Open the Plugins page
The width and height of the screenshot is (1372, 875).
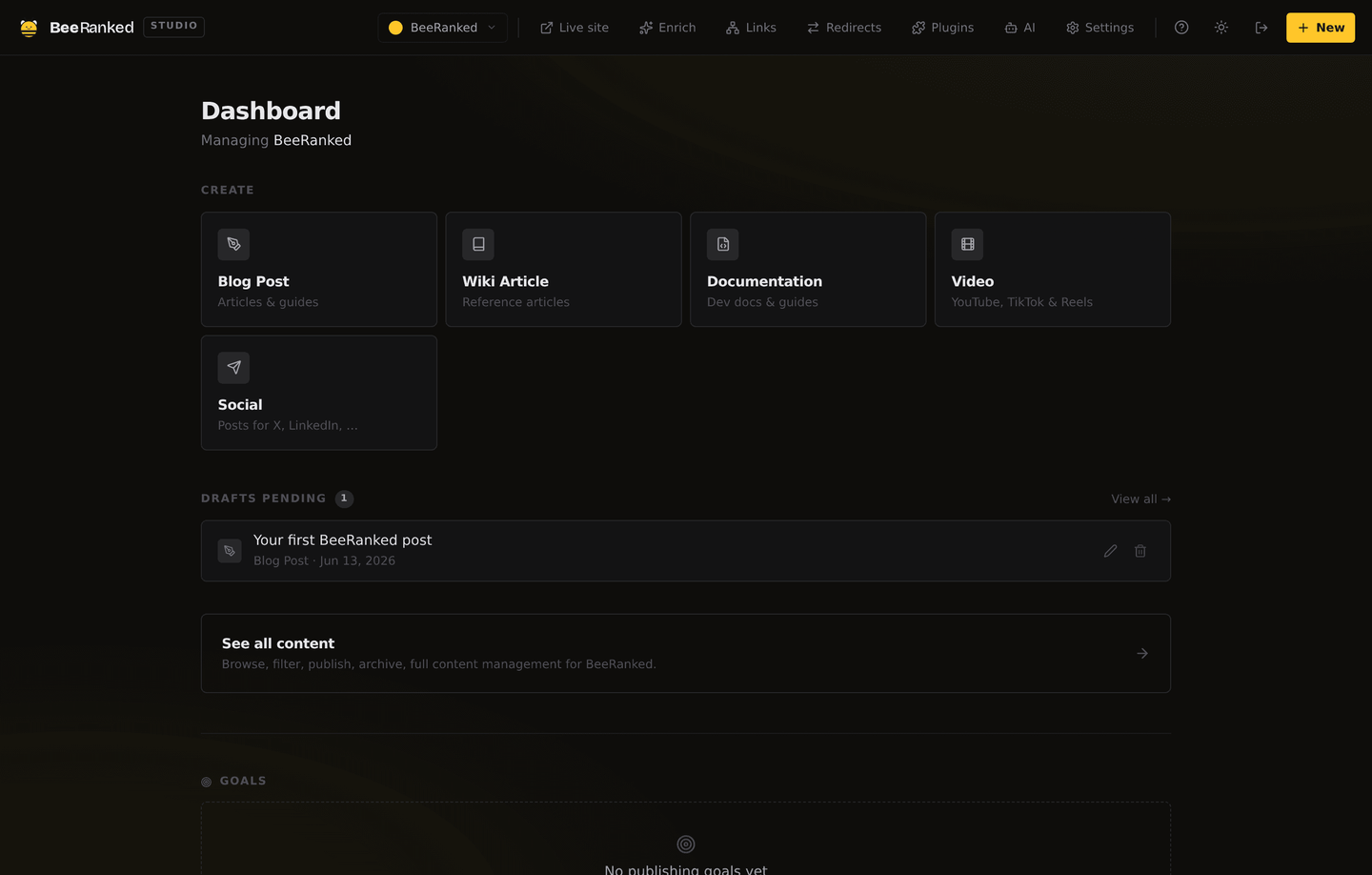[942, 28]
